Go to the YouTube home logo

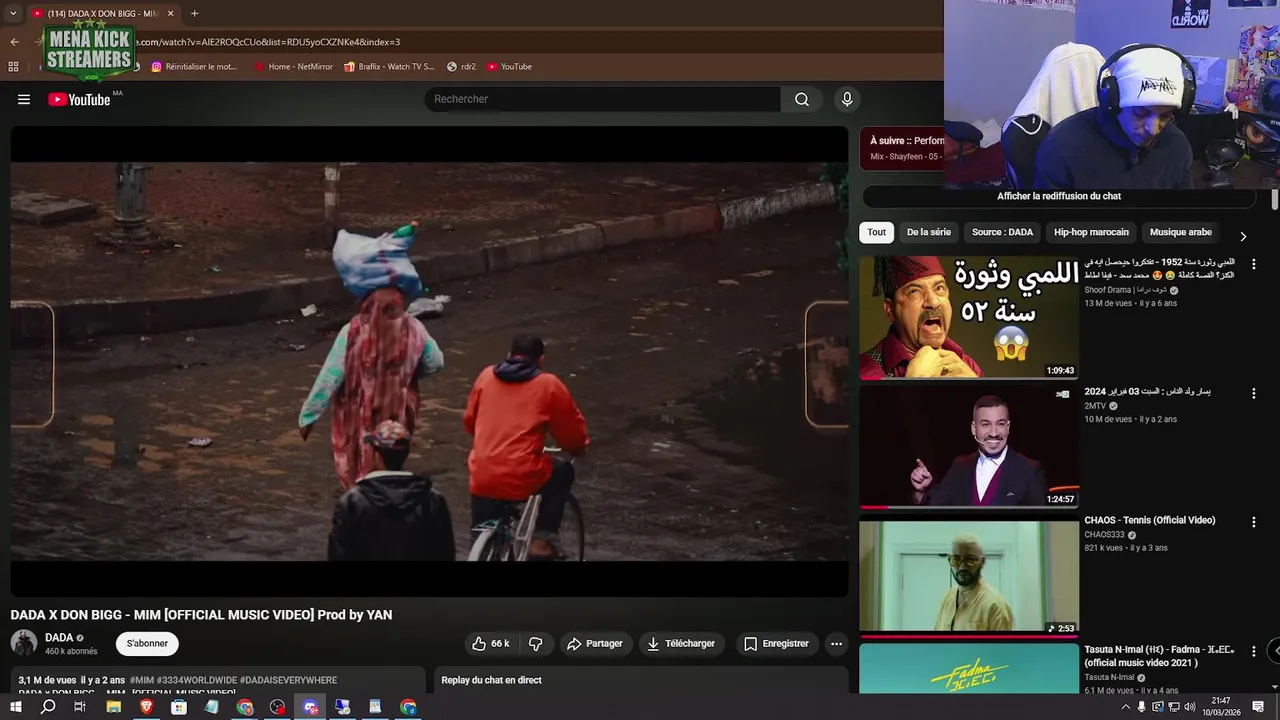79,99
